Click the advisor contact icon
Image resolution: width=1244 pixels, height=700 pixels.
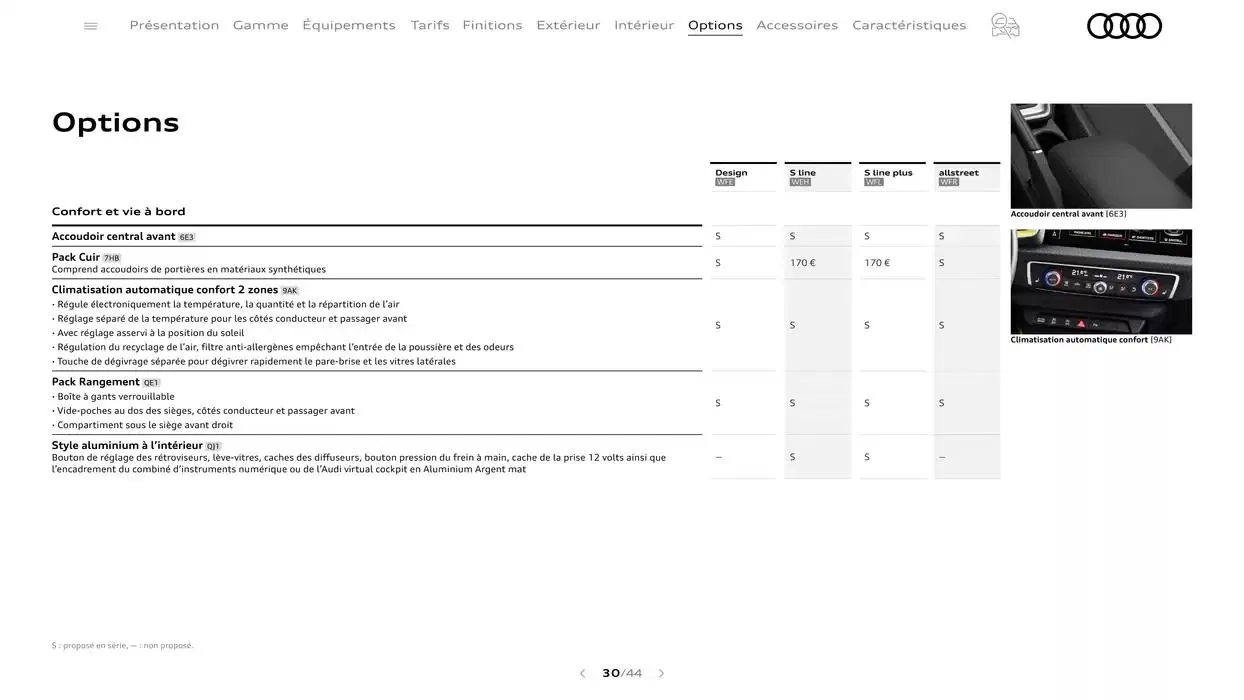1004,26
